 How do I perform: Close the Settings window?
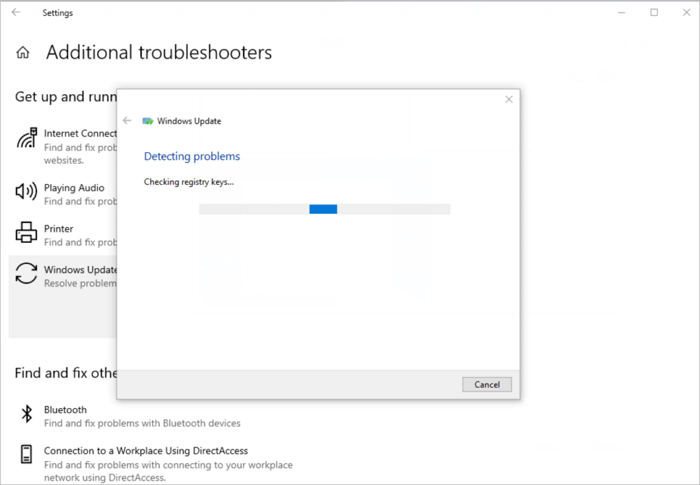coord(687,13)
